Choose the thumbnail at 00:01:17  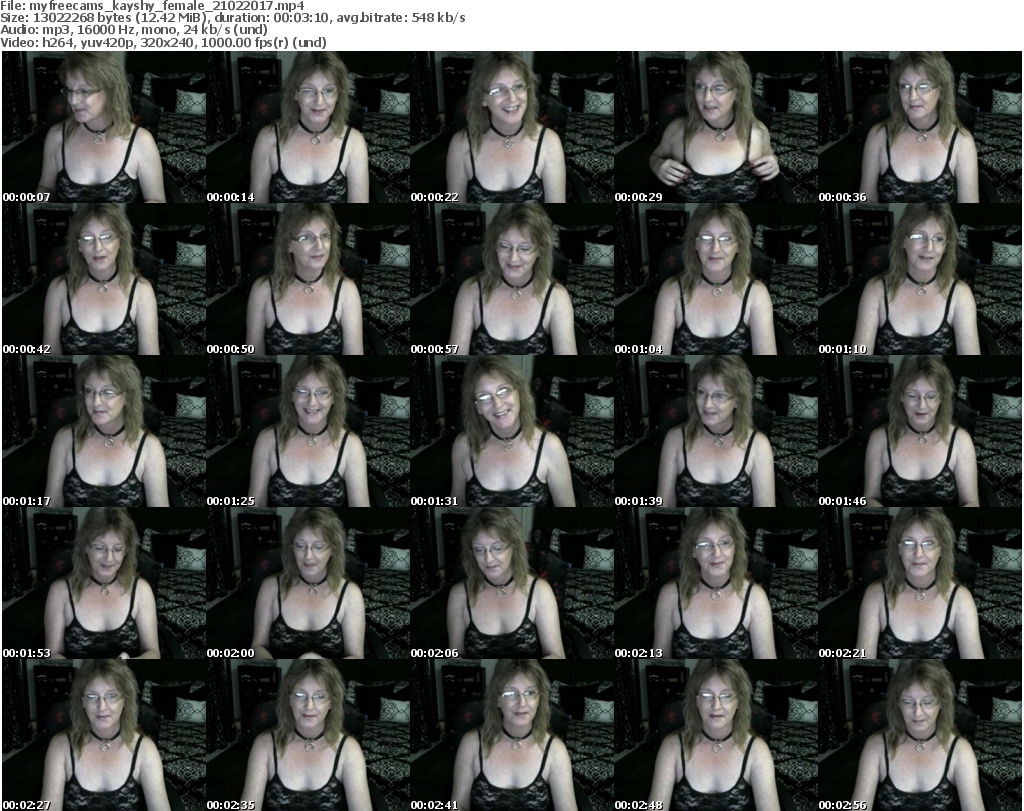tap(104, 431)
